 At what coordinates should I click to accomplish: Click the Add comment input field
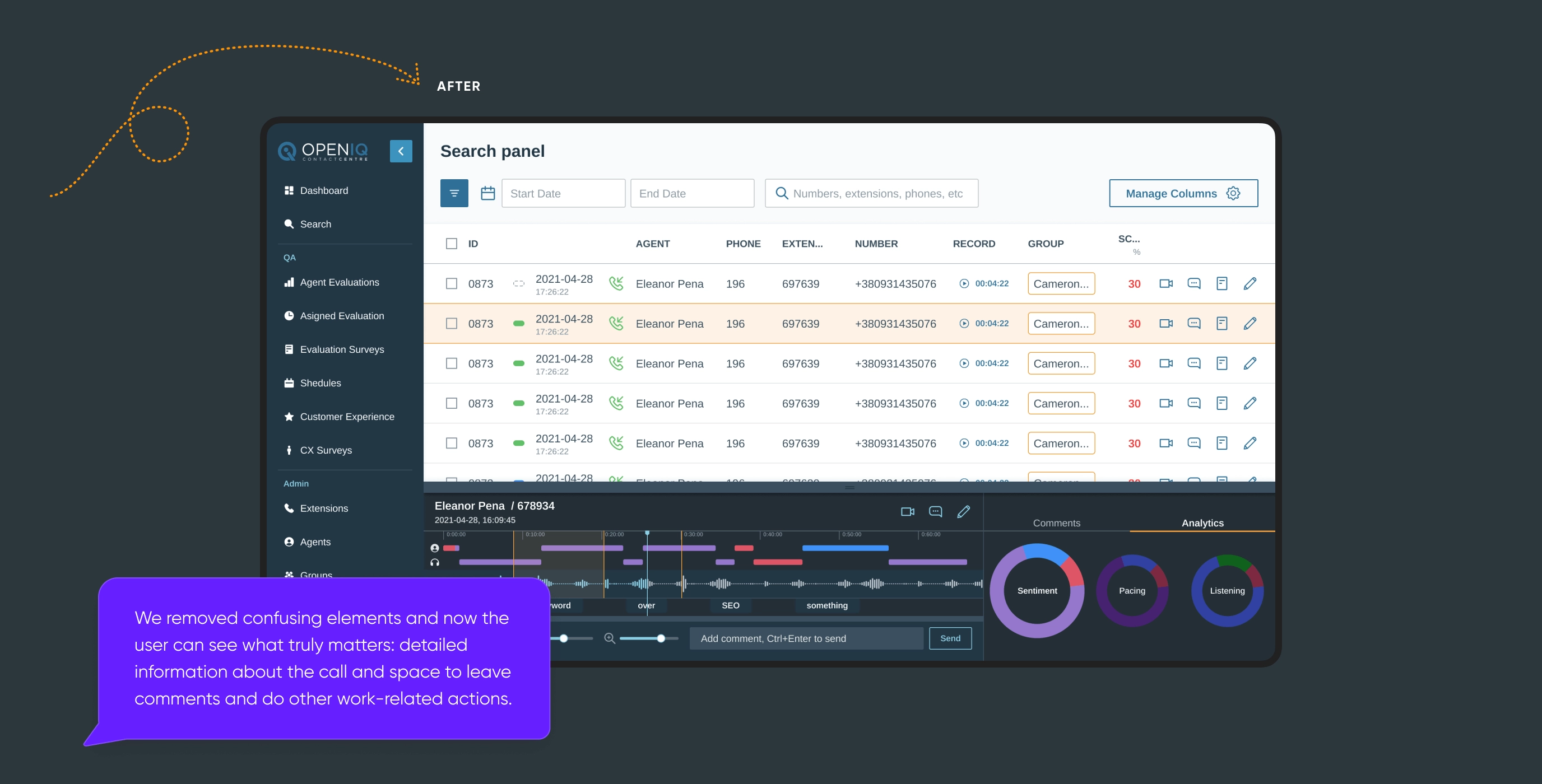(x=805, y=638)
